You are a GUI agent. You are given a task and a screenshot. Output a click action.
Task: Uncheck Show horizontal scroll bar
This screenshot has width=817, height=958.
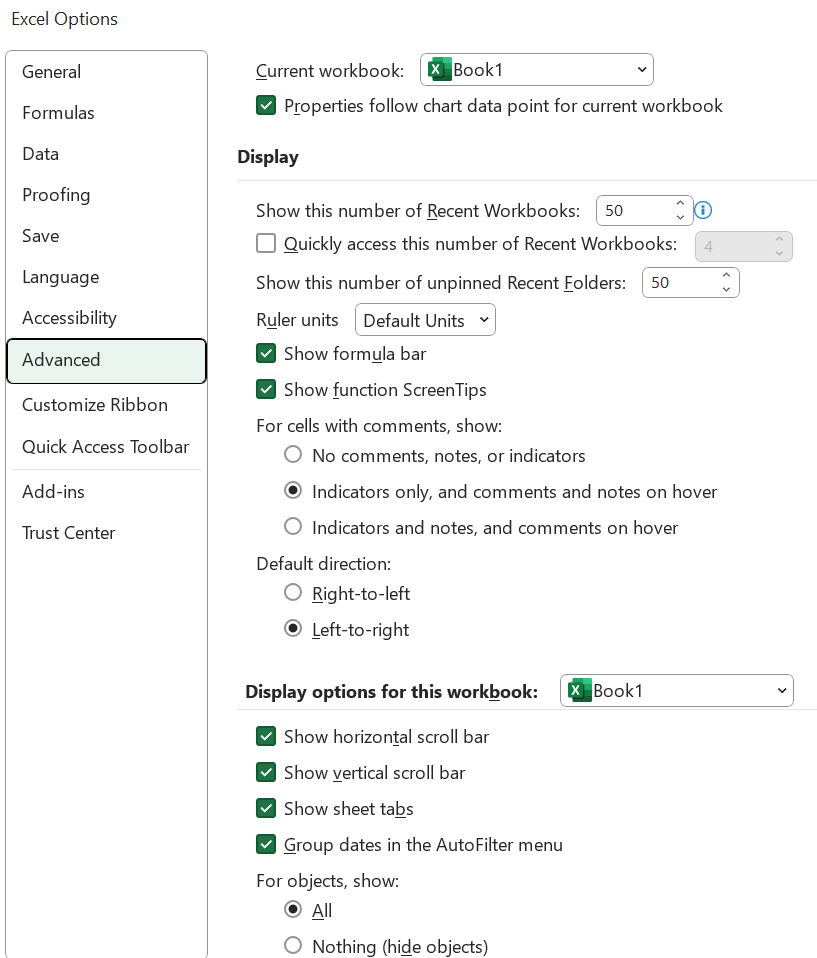pos(266,736)
